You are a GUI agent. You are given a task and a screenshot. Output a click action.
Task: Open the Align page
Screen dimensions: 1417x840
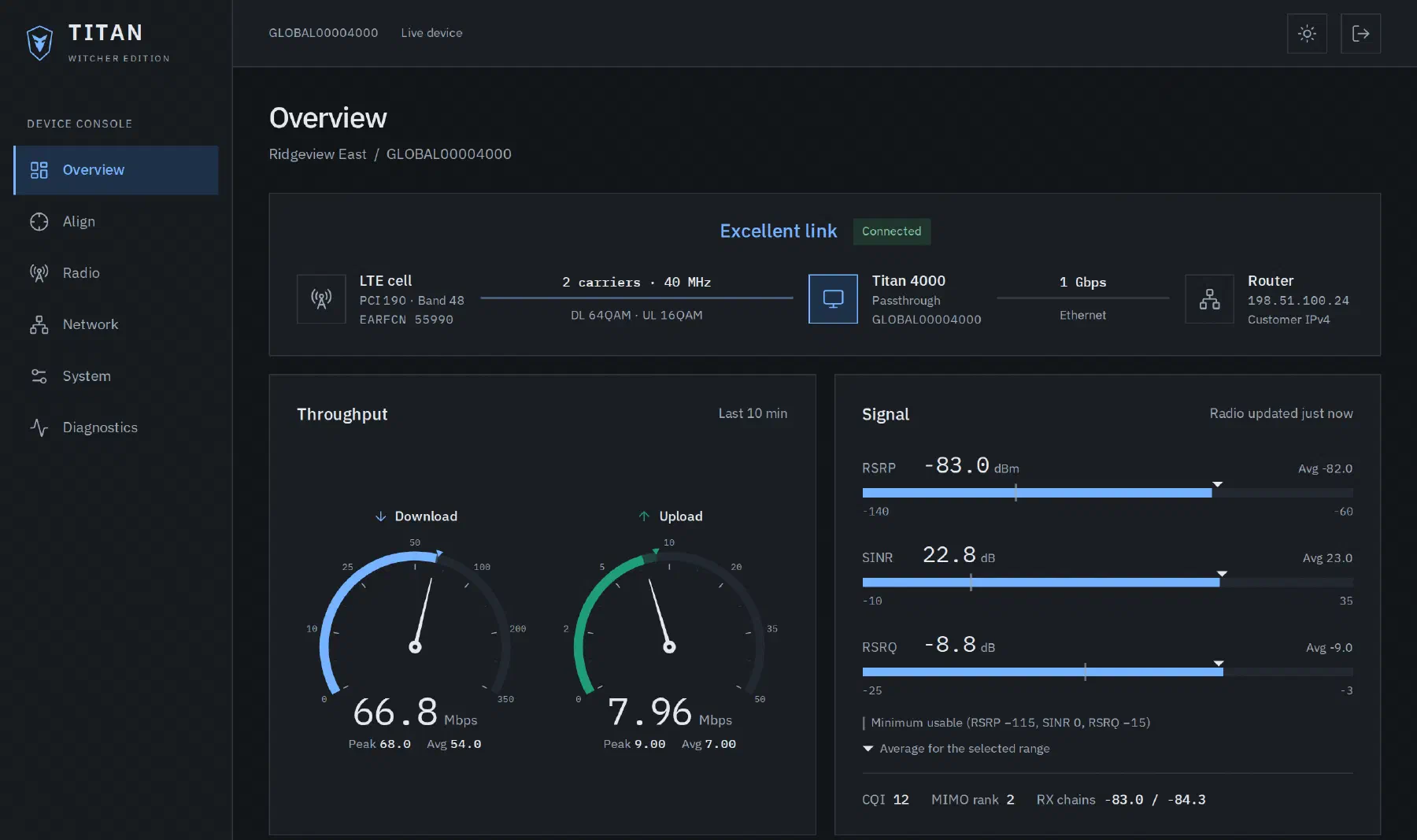click(116, 222)
